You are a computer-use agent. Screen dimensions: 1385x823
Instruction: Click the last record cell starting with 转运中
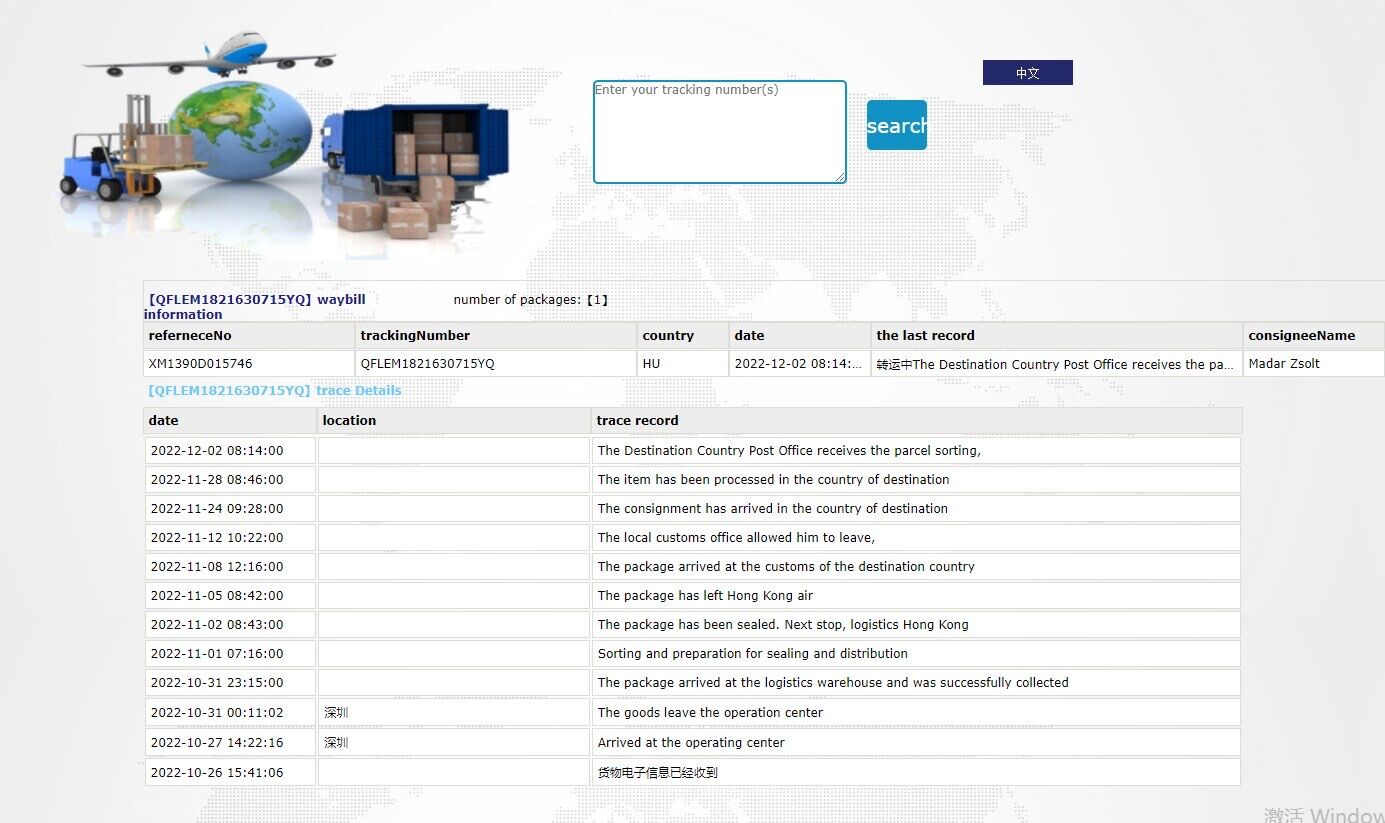click(1057, 364)
